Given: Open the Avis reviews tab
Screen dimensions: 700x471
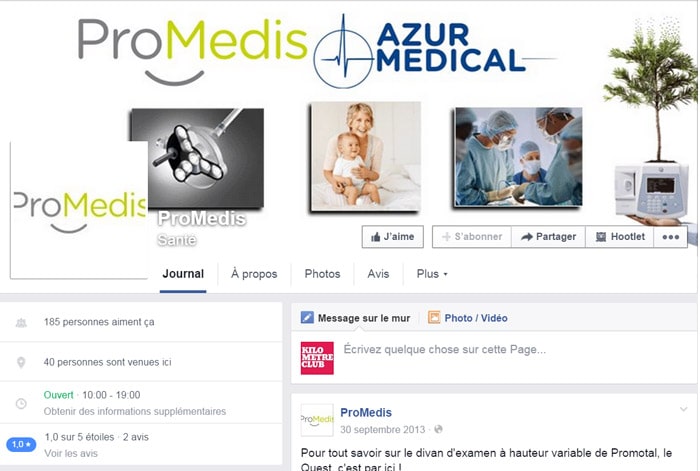Looking at the screenshot, I should [x=378, y=274].
